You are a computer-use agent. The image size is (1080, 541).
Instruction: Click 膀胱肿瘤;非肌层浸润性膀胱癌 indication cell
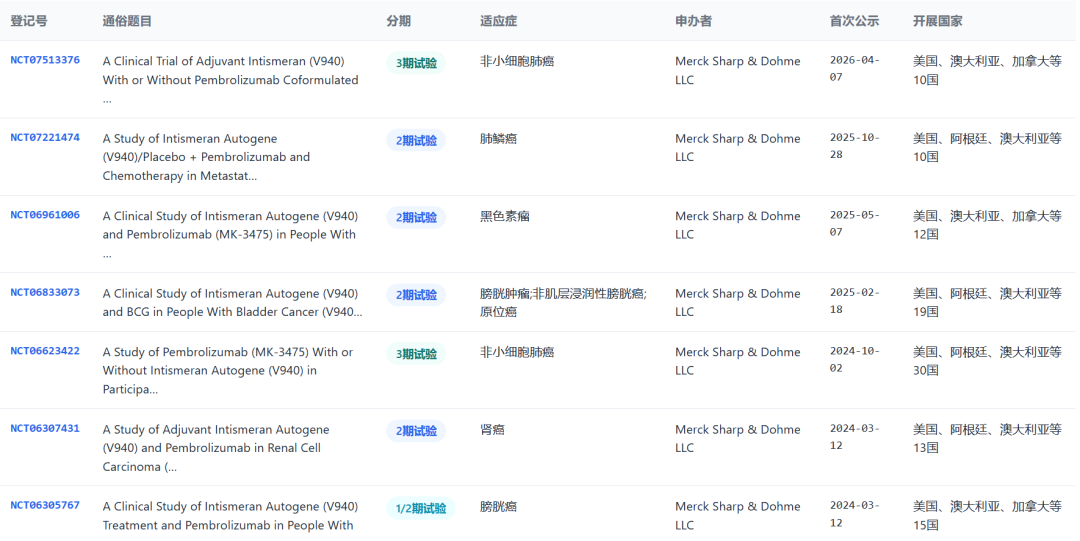[x=563, y=303]
